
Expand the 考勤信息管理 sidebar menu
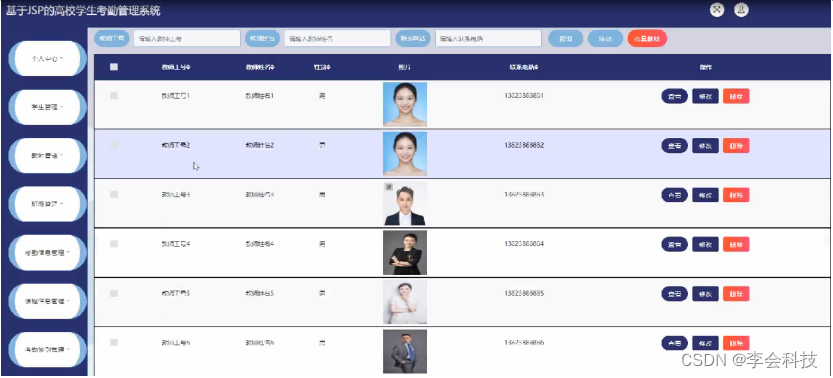click(x=48, y=253)
